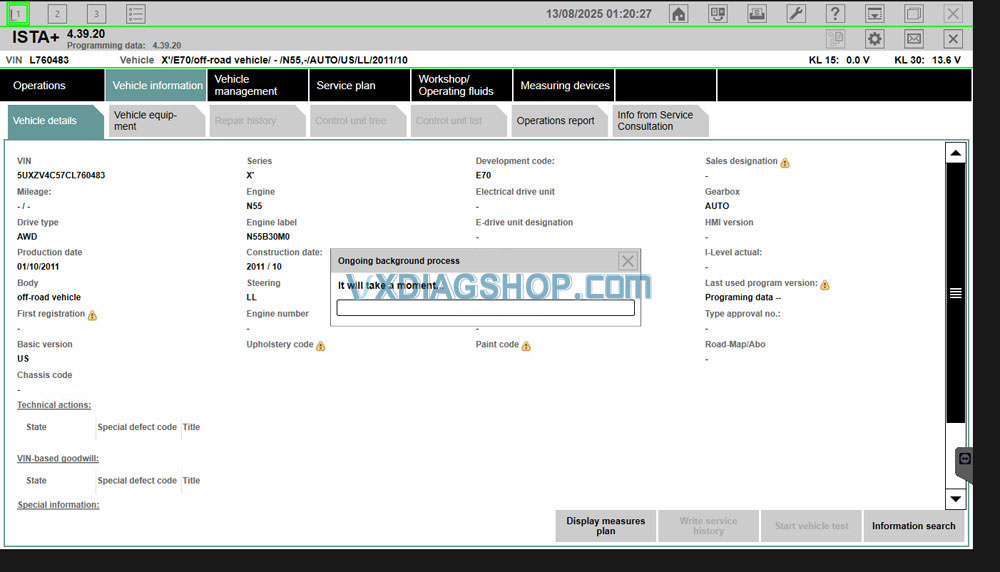The width and height of the screenshot is (1000, 572).
Task: Open the Operations menu
Action: click(52, 85)
